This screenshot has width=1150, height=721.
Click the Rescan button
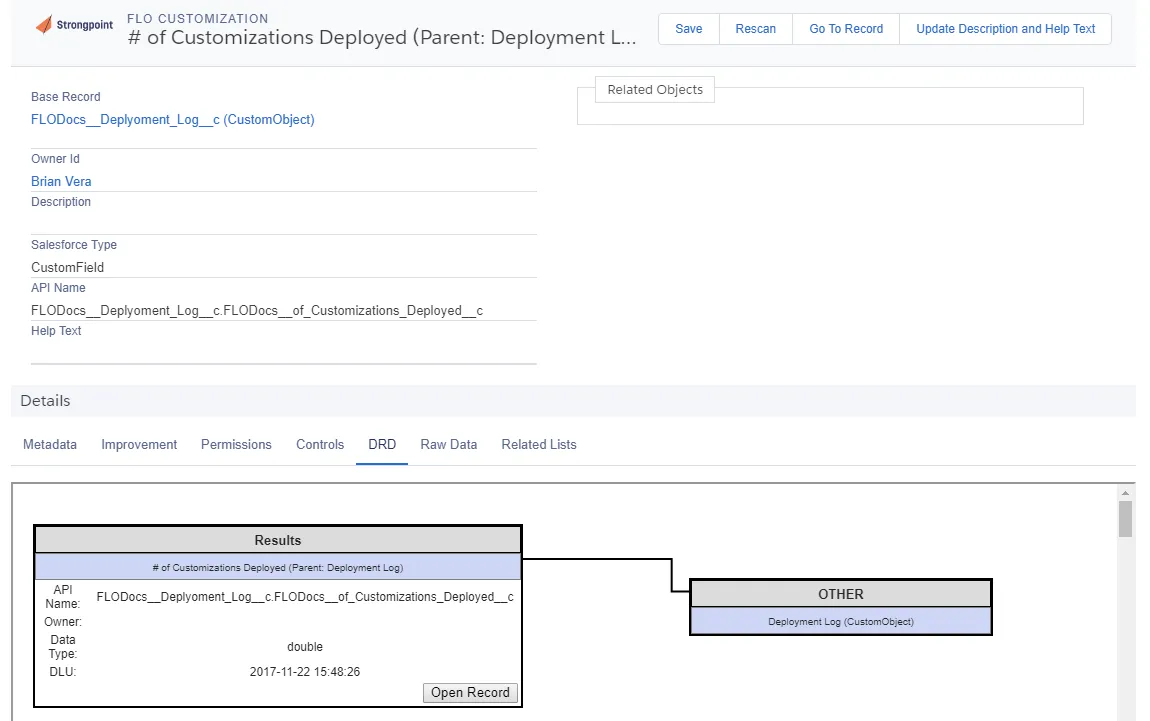click(755, 29)
